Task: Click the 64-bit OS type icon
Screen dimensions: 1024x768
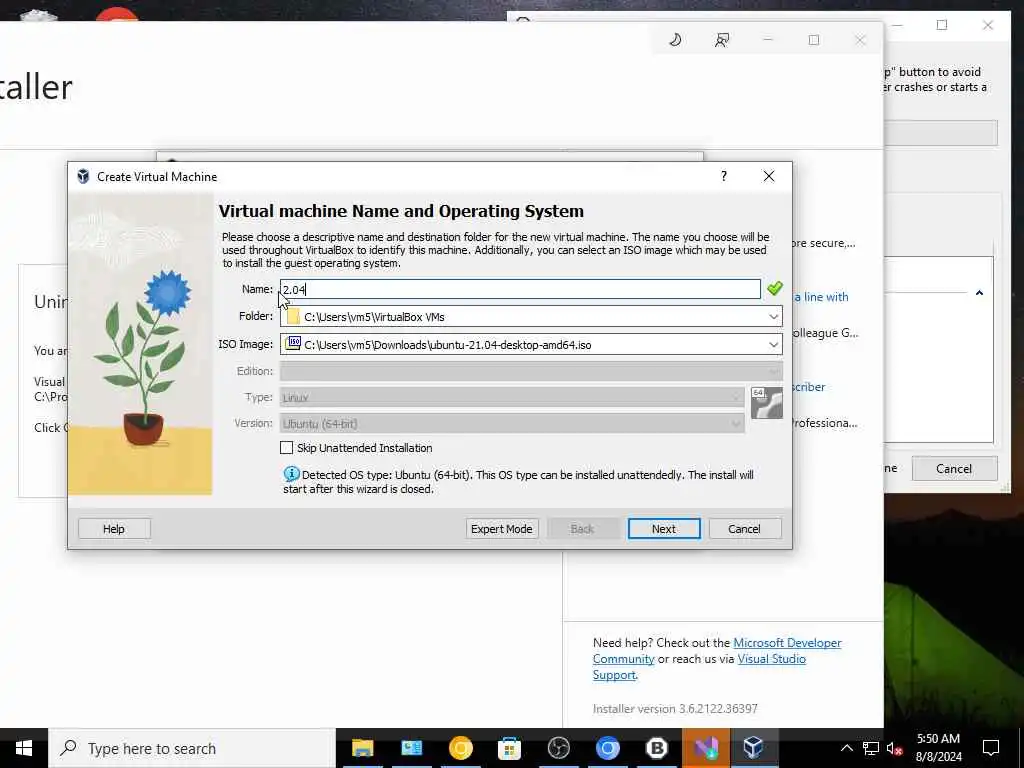Action: (766, 402)
